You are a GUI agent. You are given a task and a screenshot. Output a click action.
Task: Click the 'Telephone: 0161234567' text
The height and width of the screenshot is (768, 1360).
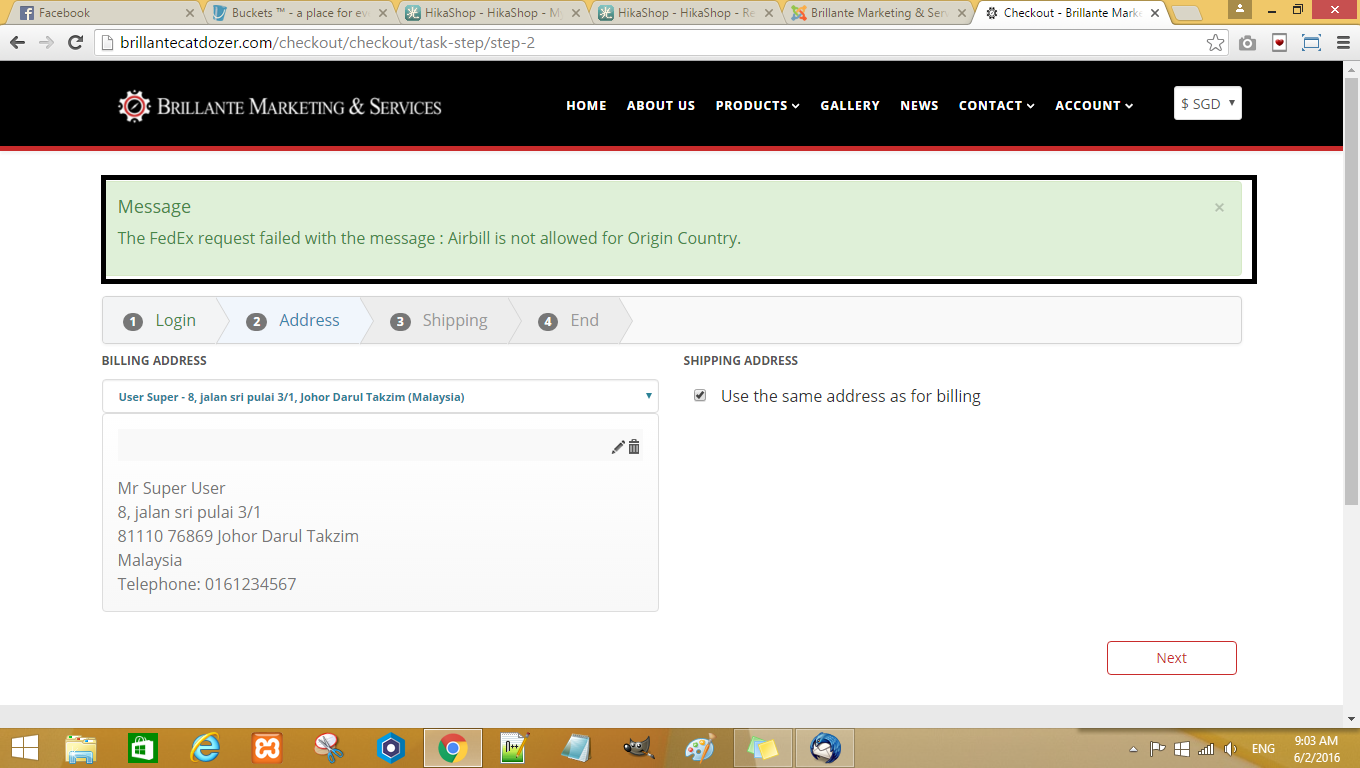point(207,584)
